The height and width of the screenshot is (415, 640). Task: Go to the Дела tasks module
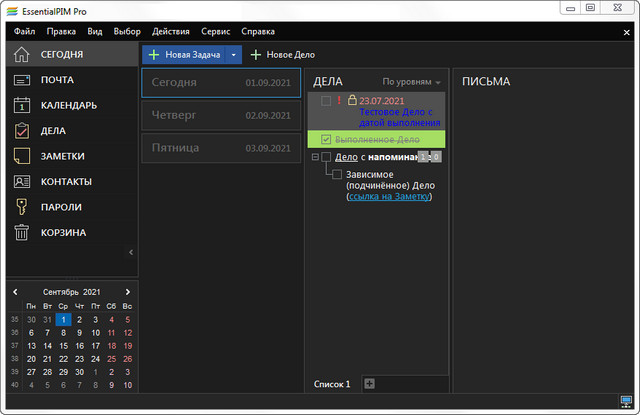click(54, 131)
